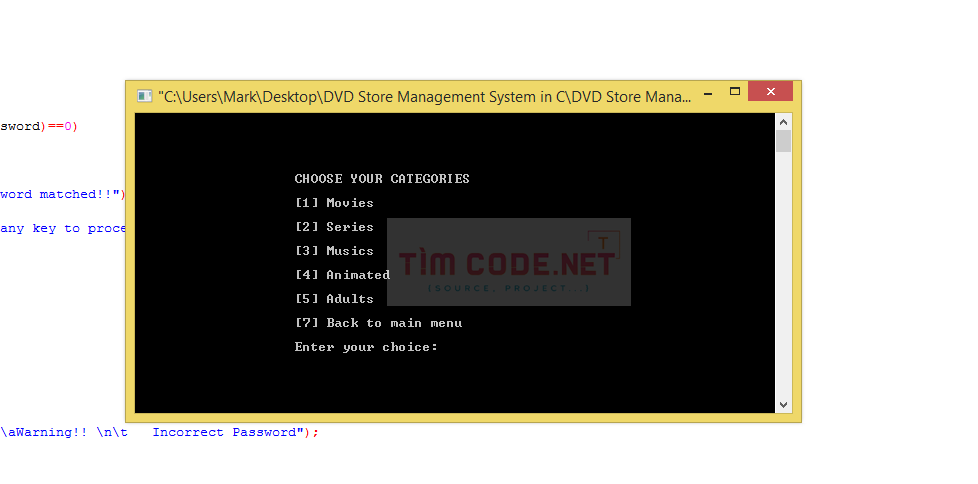
Task: Click the "[1] Movies" menu line
Action: coord(334,203)
